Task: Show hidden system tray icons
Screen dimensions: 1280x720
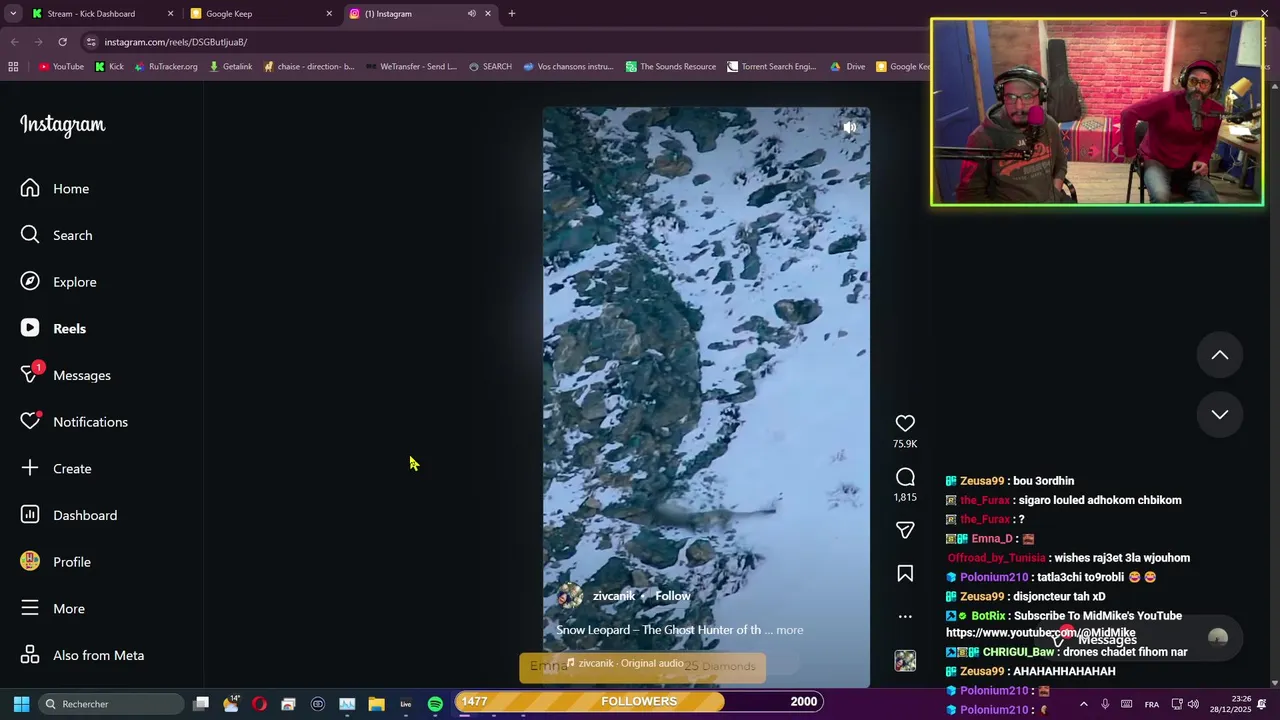Action: (1083, 704)
